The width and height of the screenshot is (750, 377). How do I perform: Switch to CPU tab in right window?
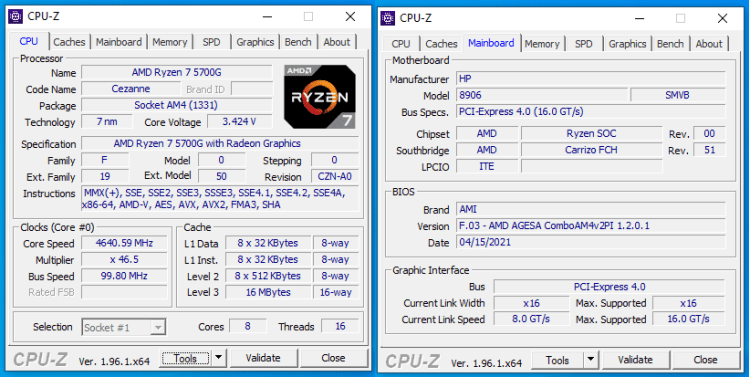(401, 44)
